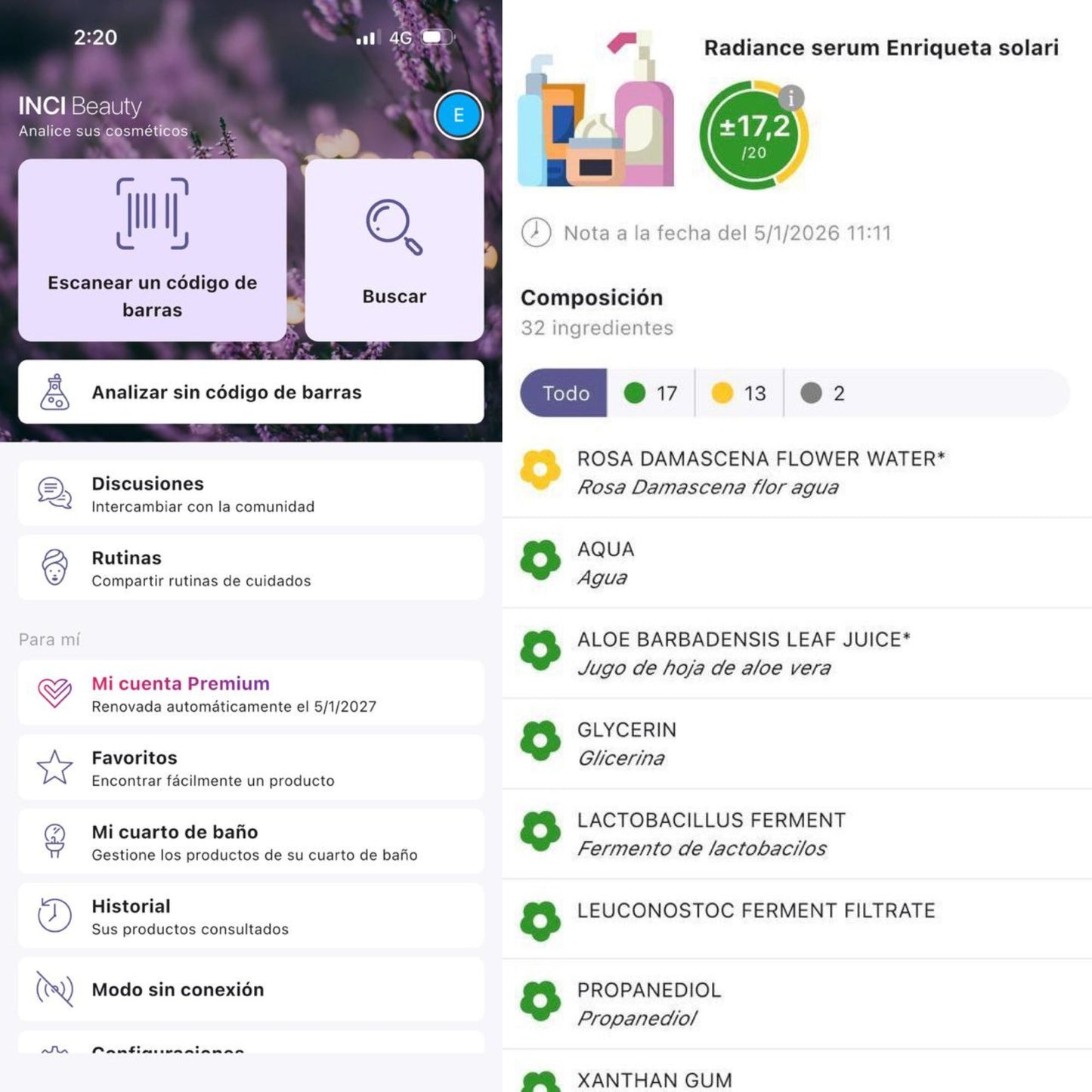Tap the product image thumbnail

(595, 109)
